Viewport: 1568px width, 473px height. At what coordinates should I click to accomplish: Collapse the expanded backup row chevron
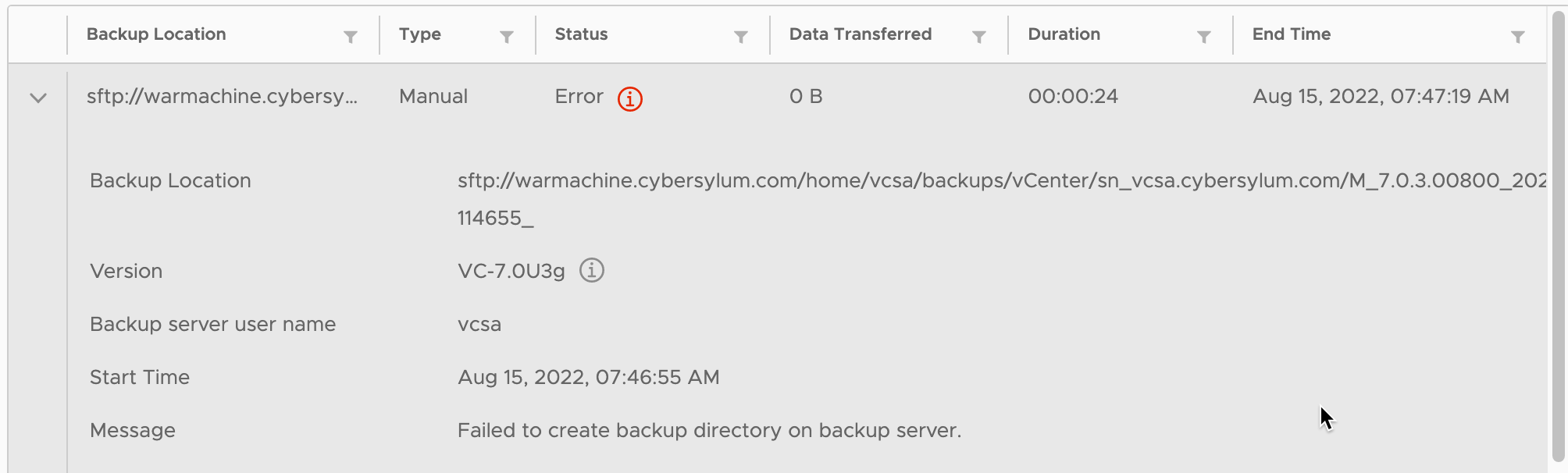point(38,98)
